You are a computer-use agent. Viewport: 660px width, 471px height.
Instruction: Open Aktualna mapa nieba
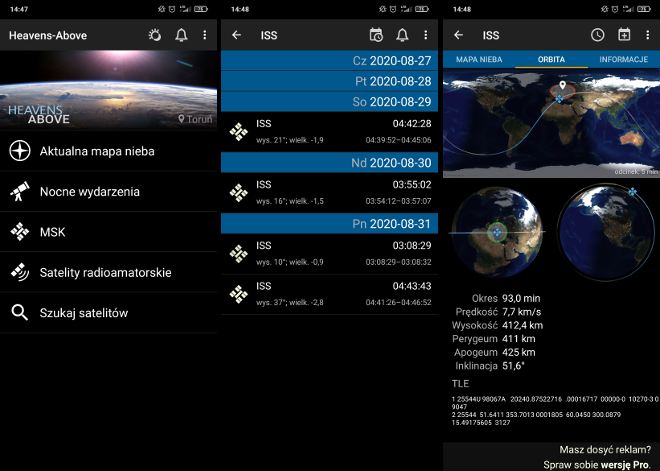[x=96, y=151]
